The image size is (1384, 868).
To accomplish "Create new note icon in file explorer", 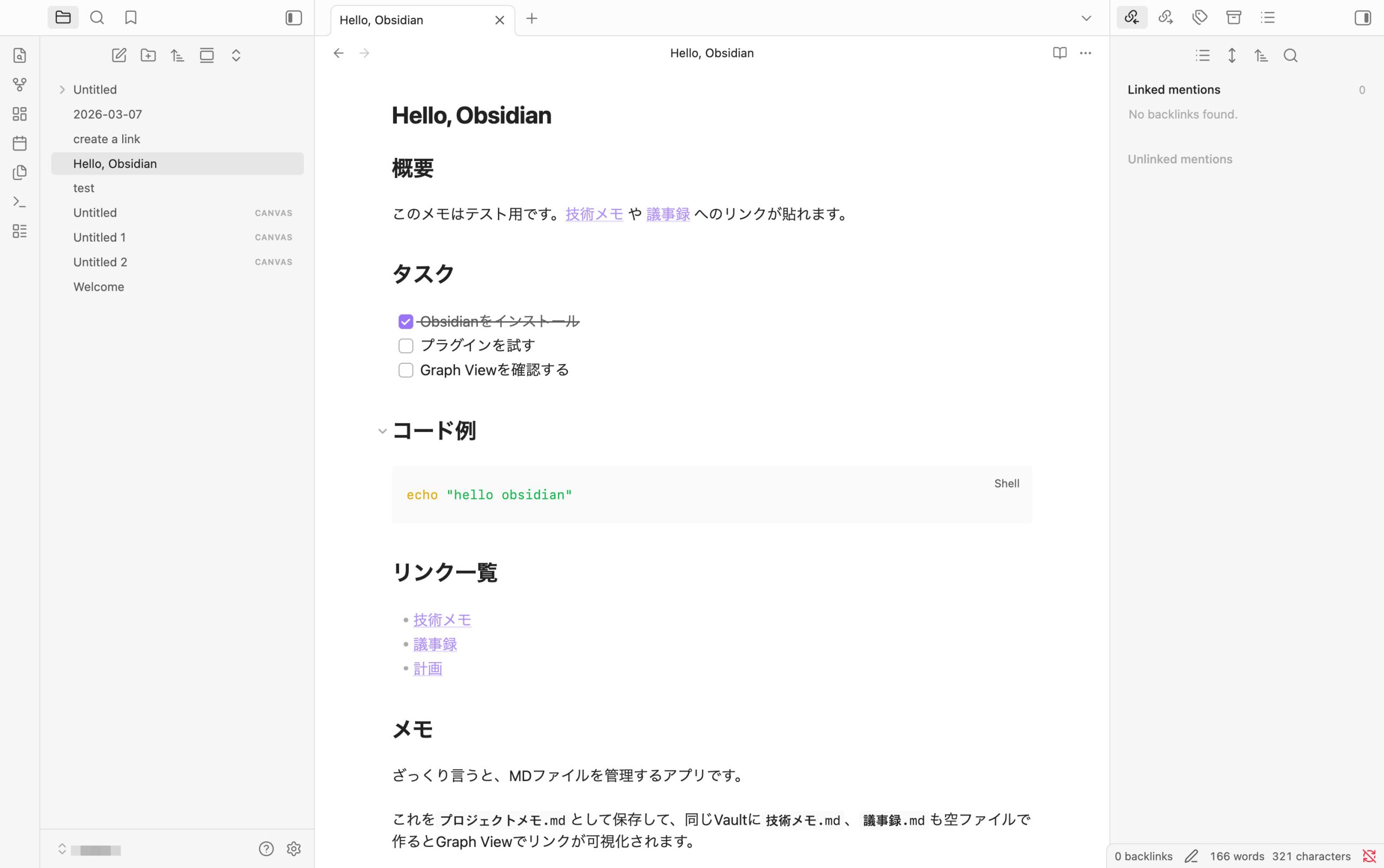I will click(x=119, y=56).
